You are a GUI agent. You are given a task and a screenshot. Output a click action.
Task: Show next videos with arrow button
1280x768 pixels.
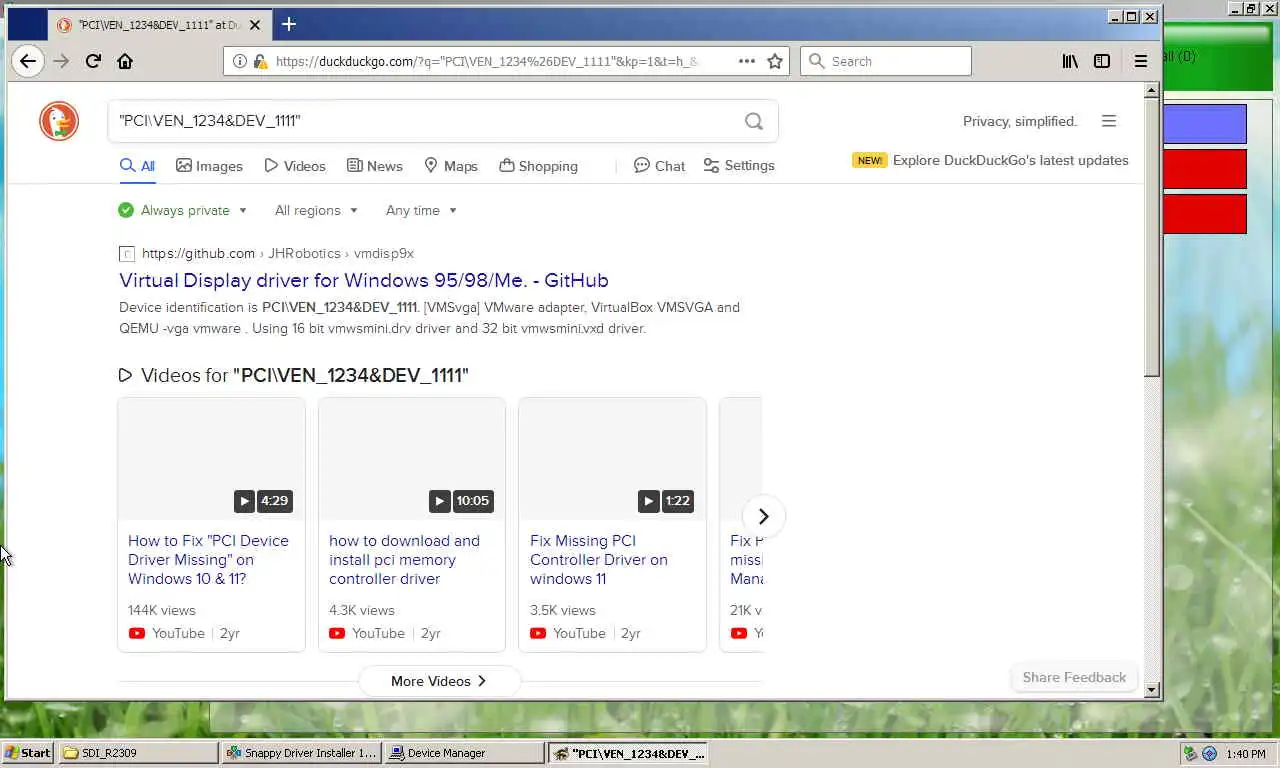click(763, 516)
